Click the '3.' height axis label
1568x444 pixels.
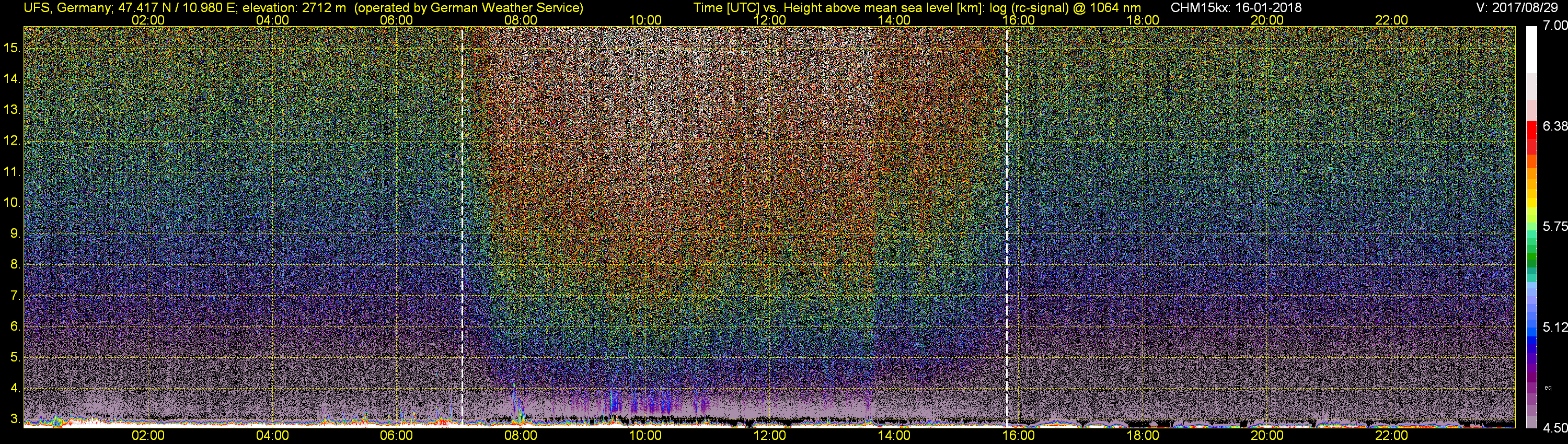[16, 419]
